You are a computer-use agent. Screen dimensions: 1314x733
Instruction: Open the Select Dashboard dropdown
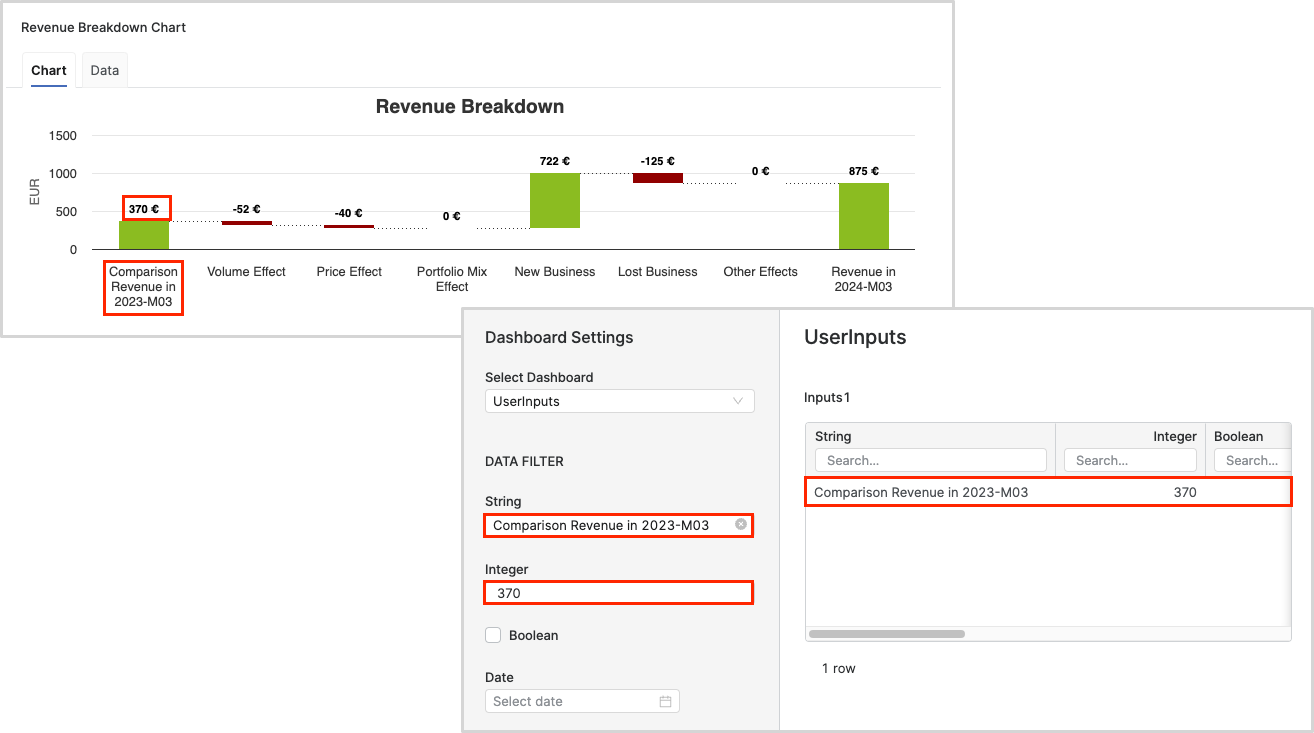pos(618,401)
